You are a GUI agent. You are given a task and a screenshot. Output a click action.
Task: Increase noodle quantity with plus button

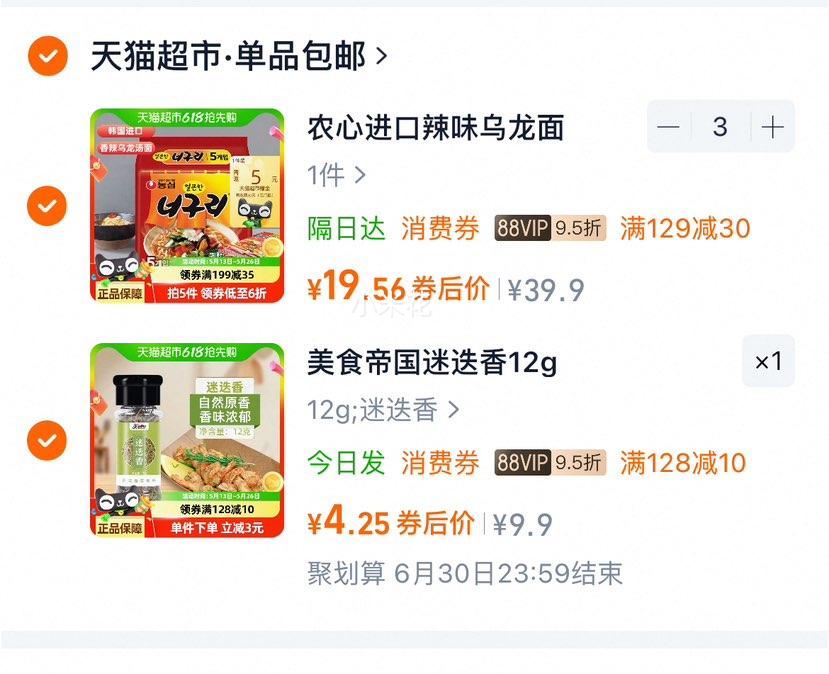point(772,127)
